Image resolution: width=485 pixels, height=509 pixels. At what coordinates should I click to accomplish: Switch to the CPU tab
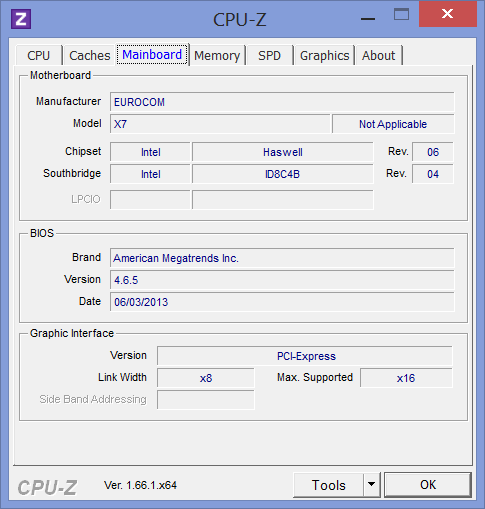click(x=39, y=55)
